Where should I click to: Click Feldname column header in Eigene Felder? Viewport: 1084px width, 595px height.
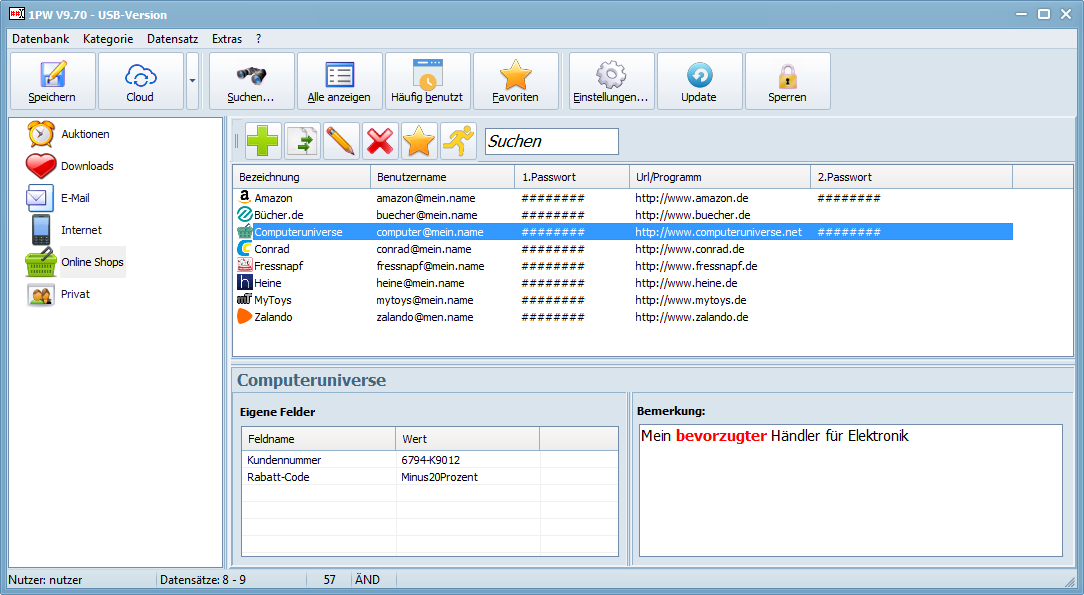pos(319,439)
